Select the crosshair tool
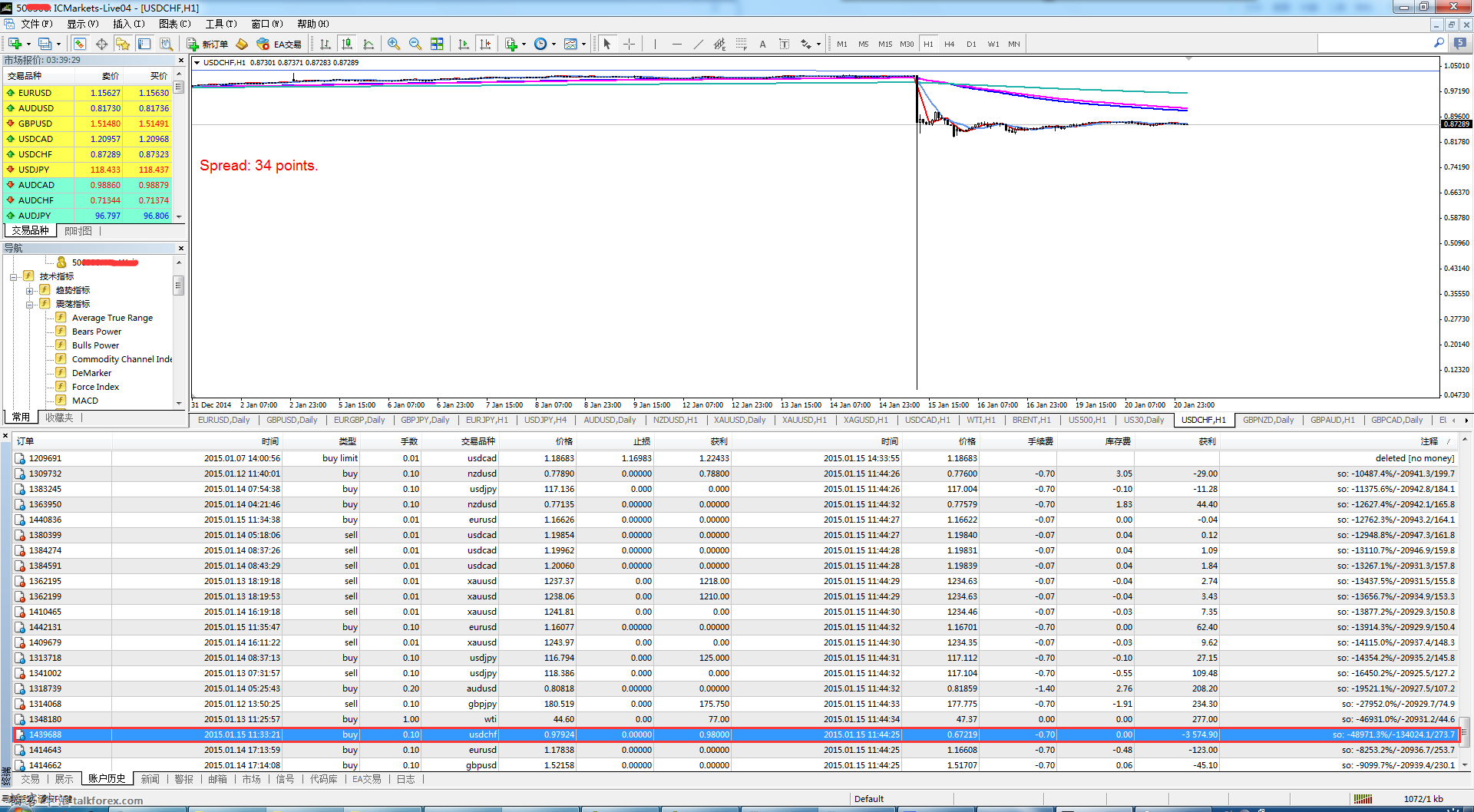 pos(629,44)
